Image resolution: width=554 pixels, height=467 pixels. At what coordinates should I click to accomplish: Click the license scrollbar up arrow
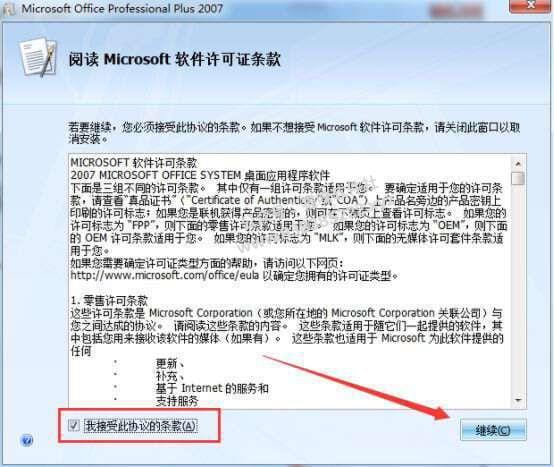[x=518, y=164]
